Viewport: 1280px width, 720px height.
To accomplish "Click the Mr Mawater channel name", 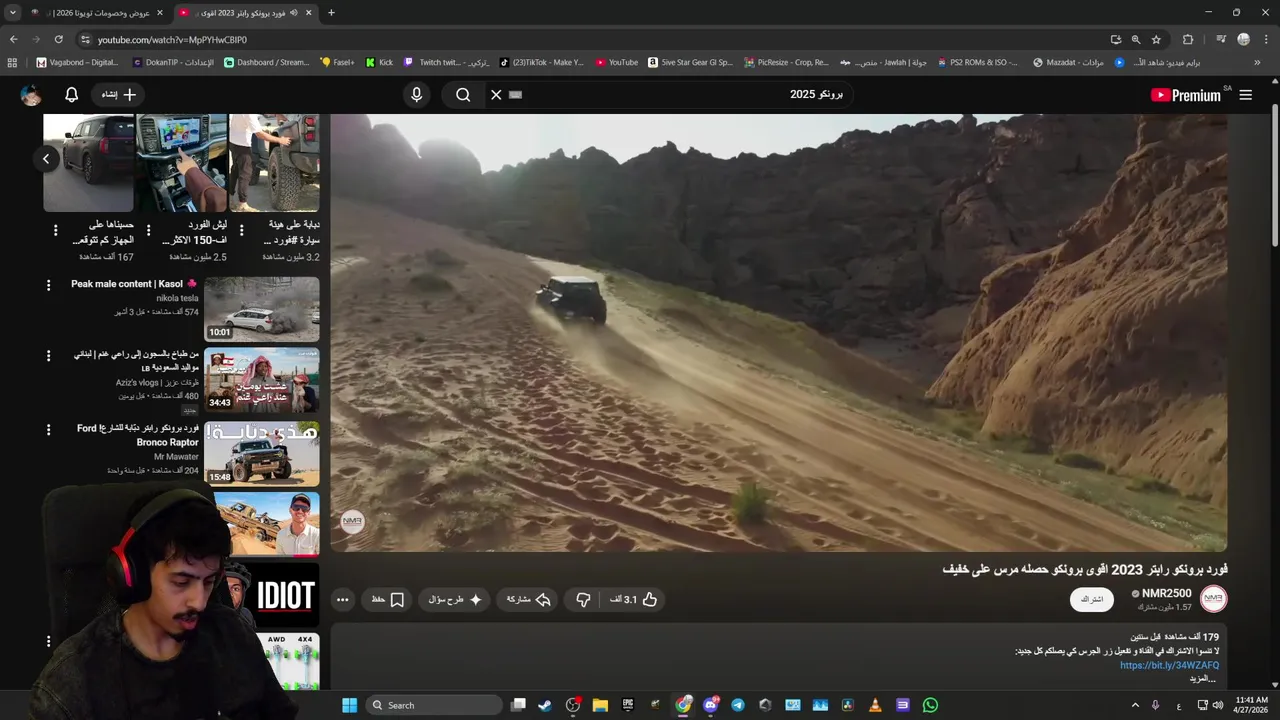I will [x=176, y=457].
